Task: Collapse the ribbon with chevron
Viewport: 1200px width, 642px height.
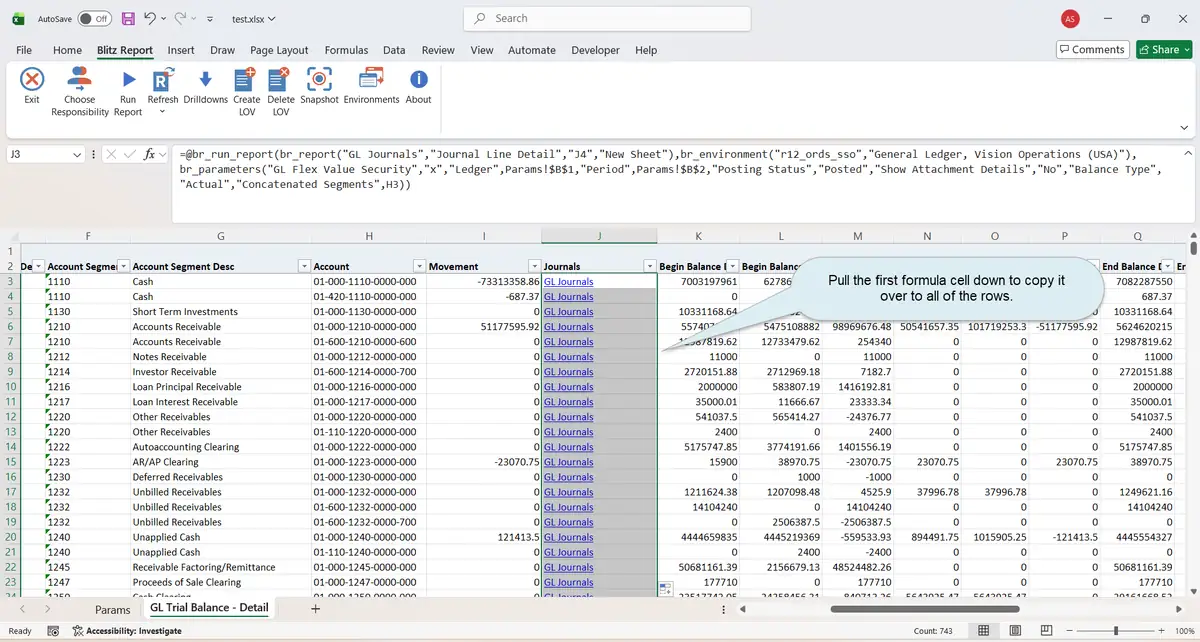Action: click(x=1185, y=128)
